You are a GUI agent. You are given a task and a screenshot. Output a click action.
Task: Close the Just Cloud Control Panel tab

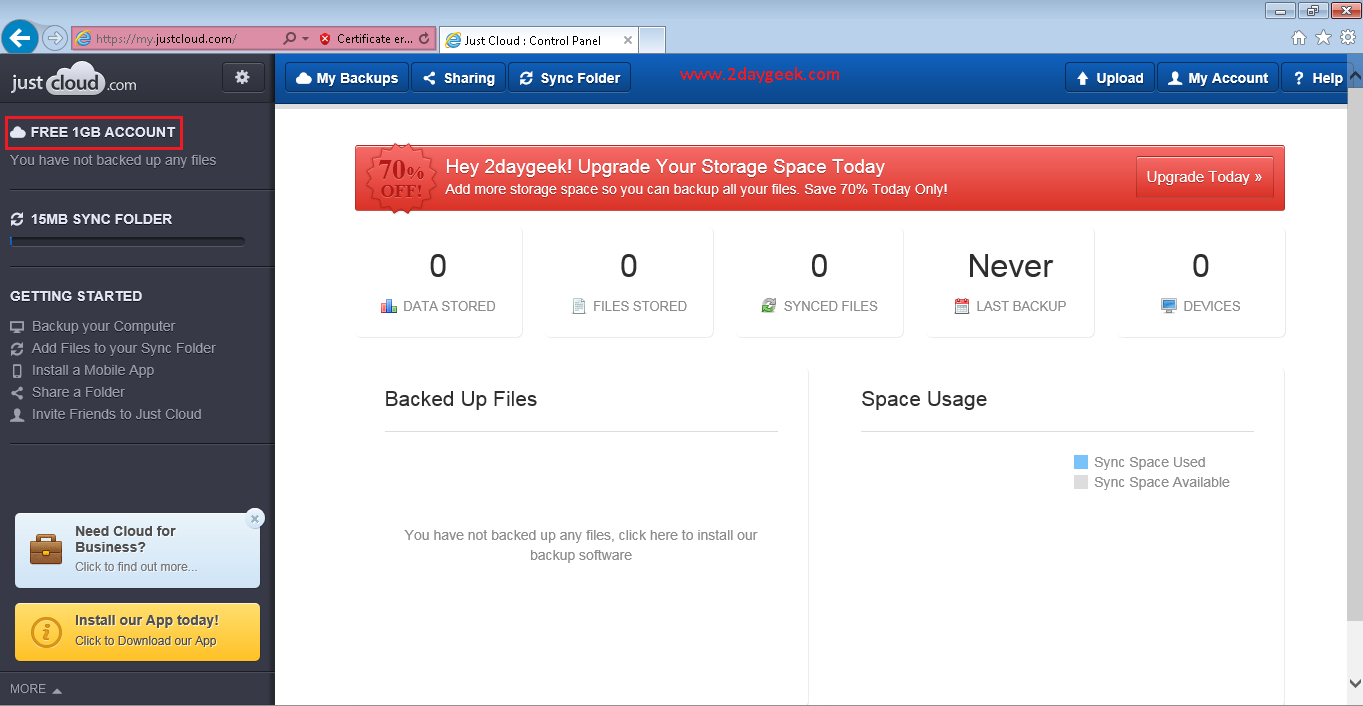[x=628, y=40]
